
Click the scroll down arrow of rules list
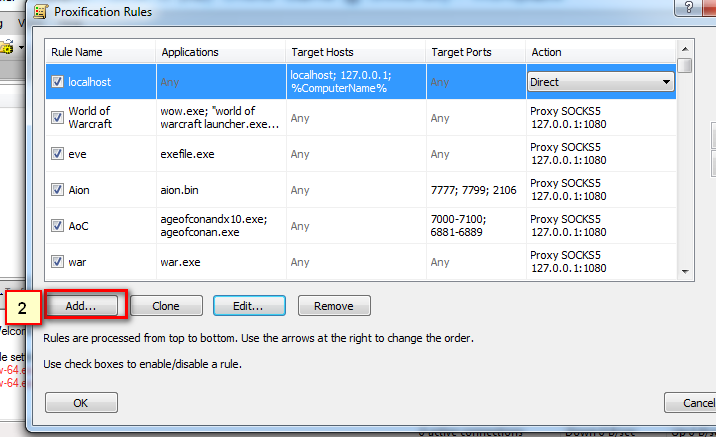685,272
